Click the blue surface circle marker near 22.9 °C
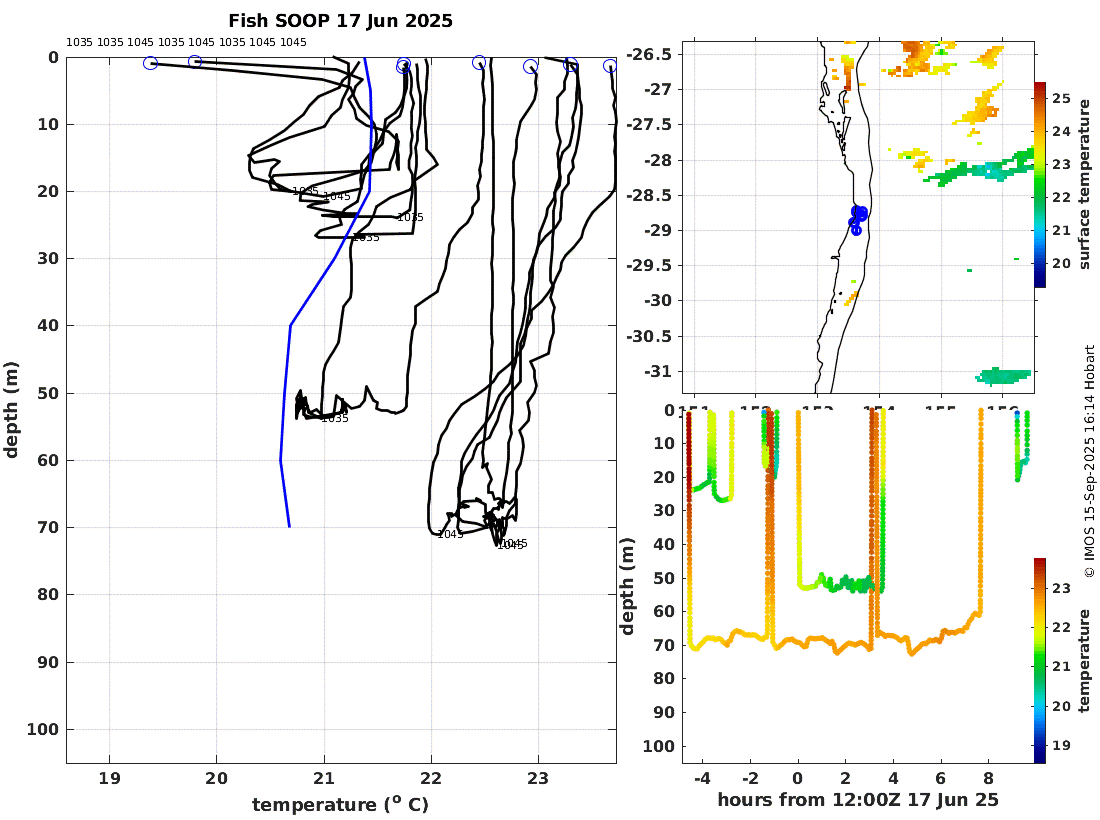 (x=530, y=66)
